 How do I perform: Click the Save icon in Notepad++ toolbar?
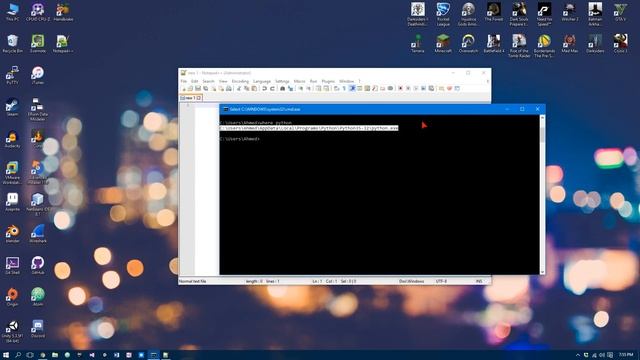tap(198, 88)
